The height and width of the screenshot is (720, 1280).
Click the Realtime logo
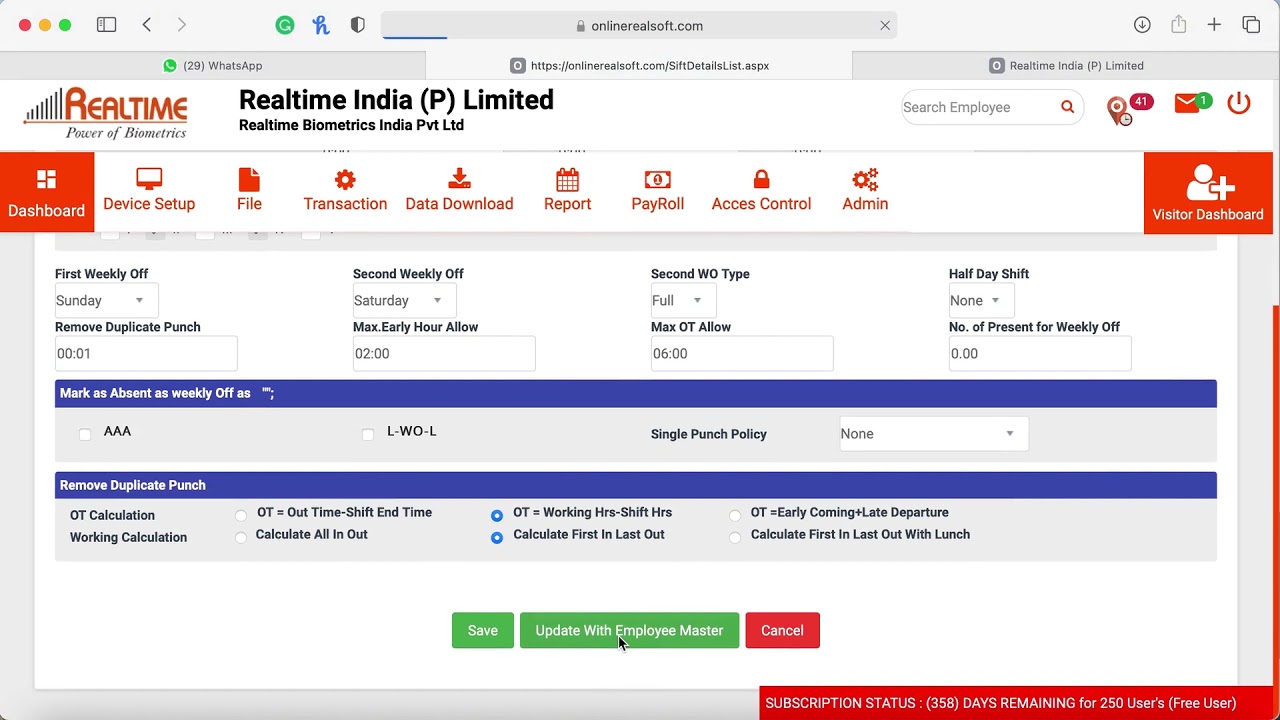[x=105, y=113]
